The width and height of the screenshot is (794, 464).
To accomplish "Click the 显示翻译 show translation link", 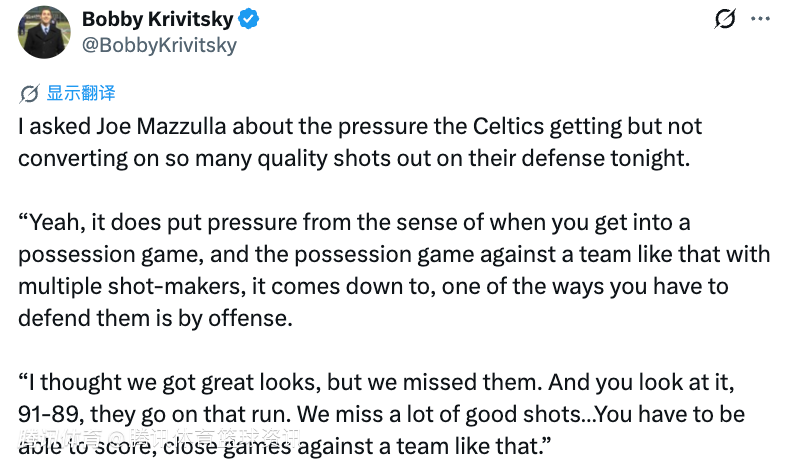I will pos(81,94).
